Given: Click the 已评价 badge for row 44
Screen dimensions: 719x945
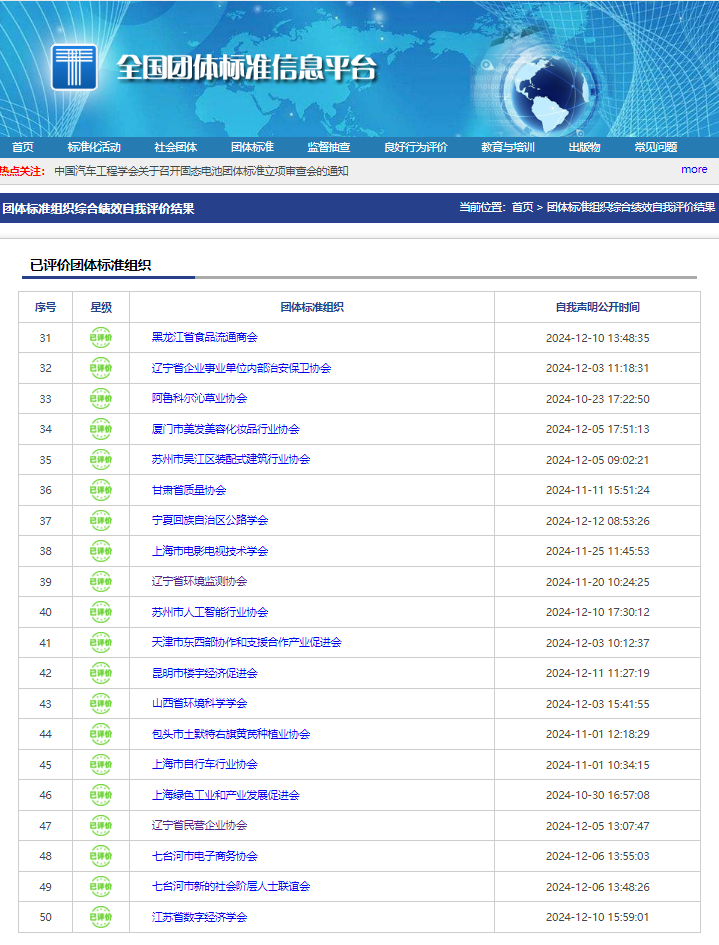Looking at the screenshot, I should 101,734.
